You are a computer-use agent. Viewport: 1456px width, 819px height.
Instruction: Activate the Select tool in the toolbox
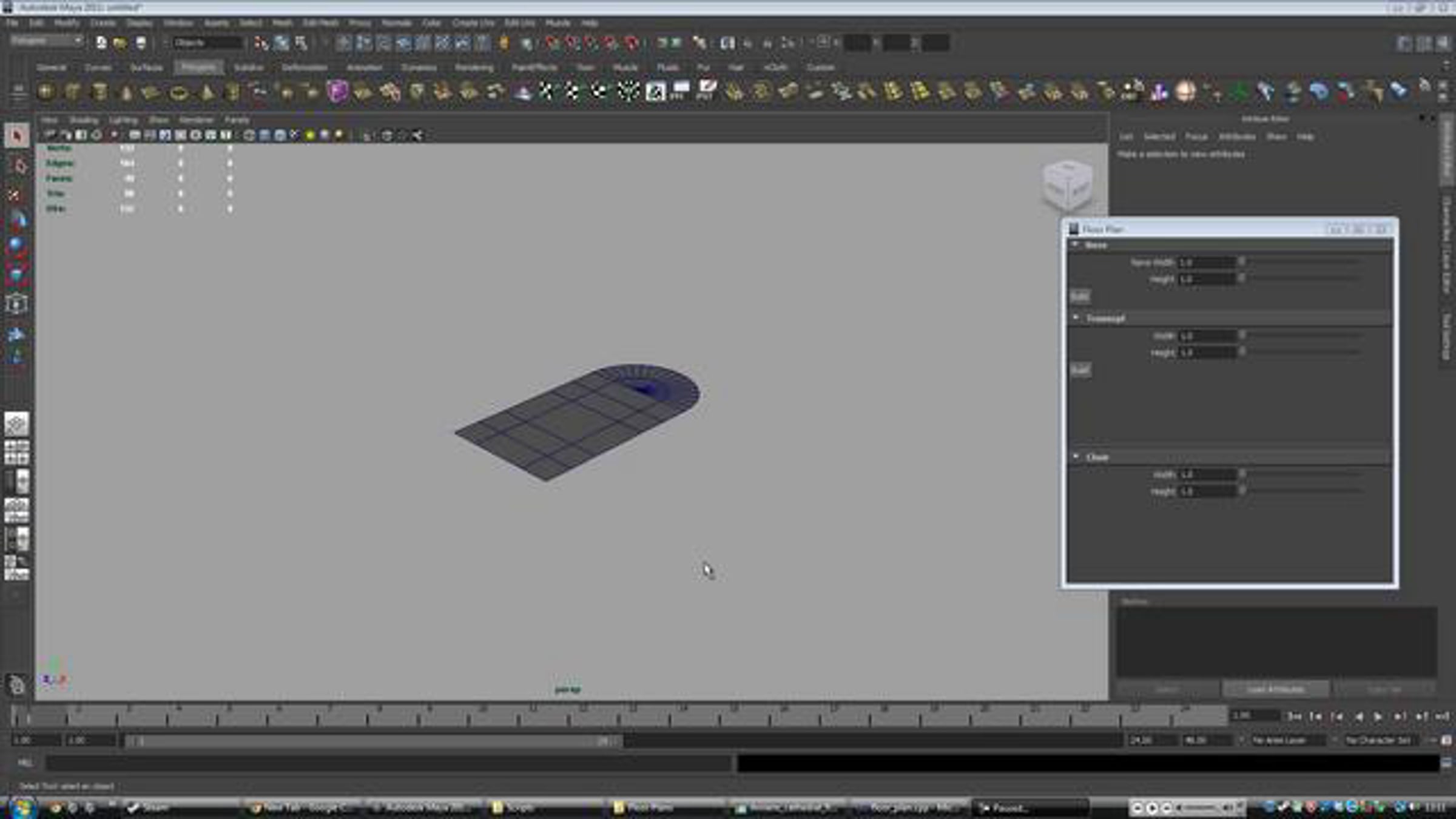coord(17,135)
